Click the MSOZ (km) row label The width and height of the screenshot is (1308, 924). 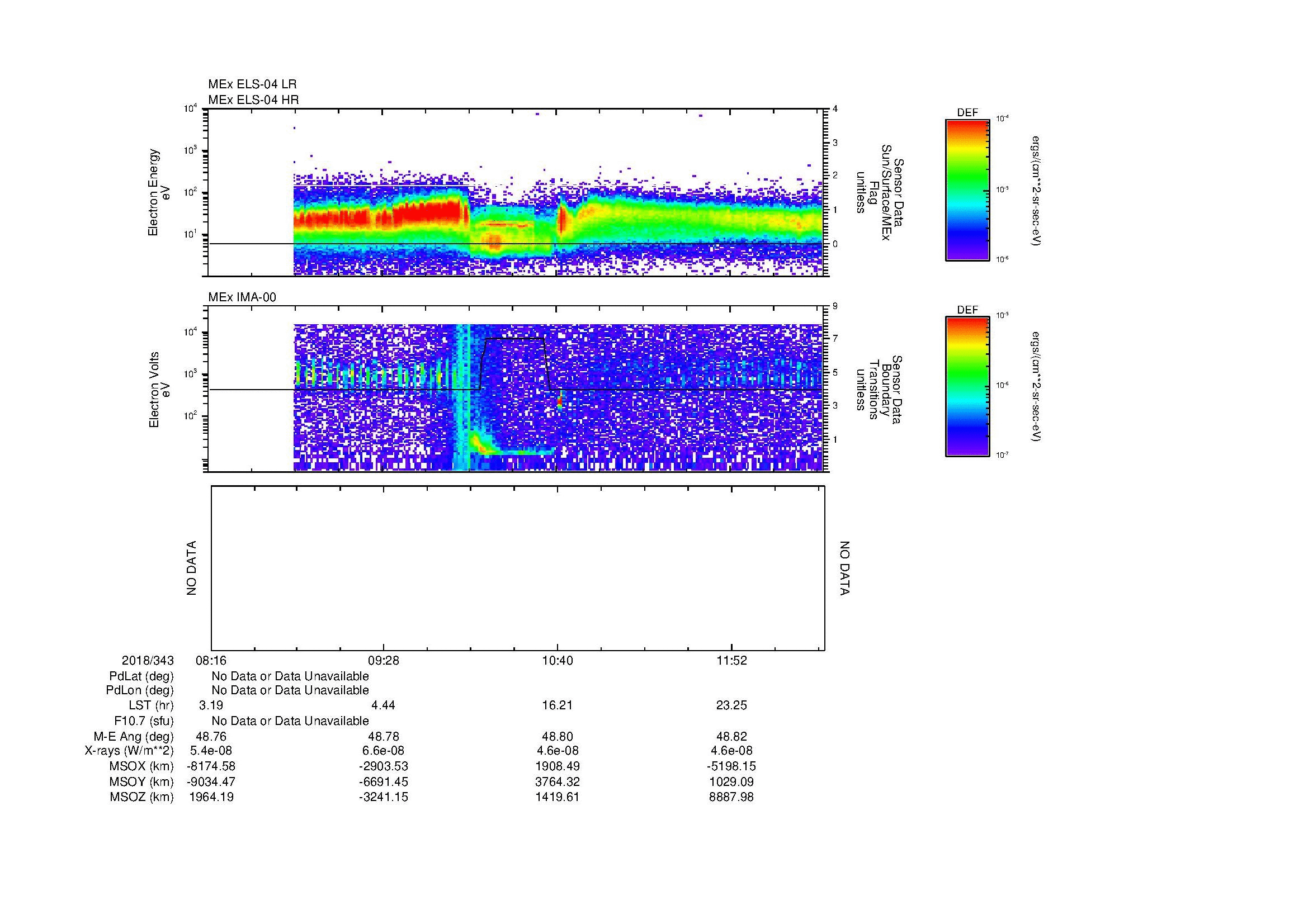[142, 798]
